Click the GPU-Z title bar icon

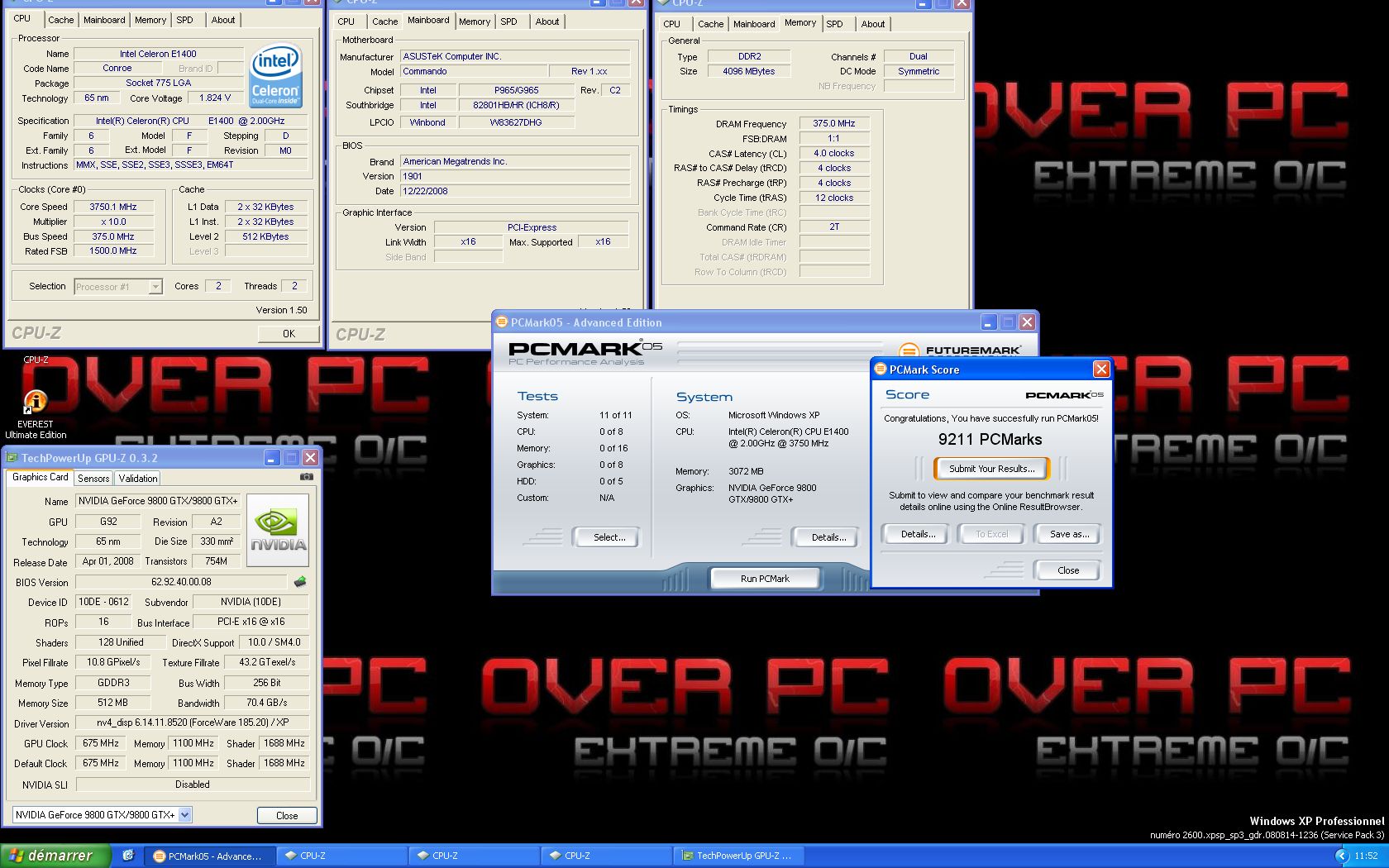12,458
